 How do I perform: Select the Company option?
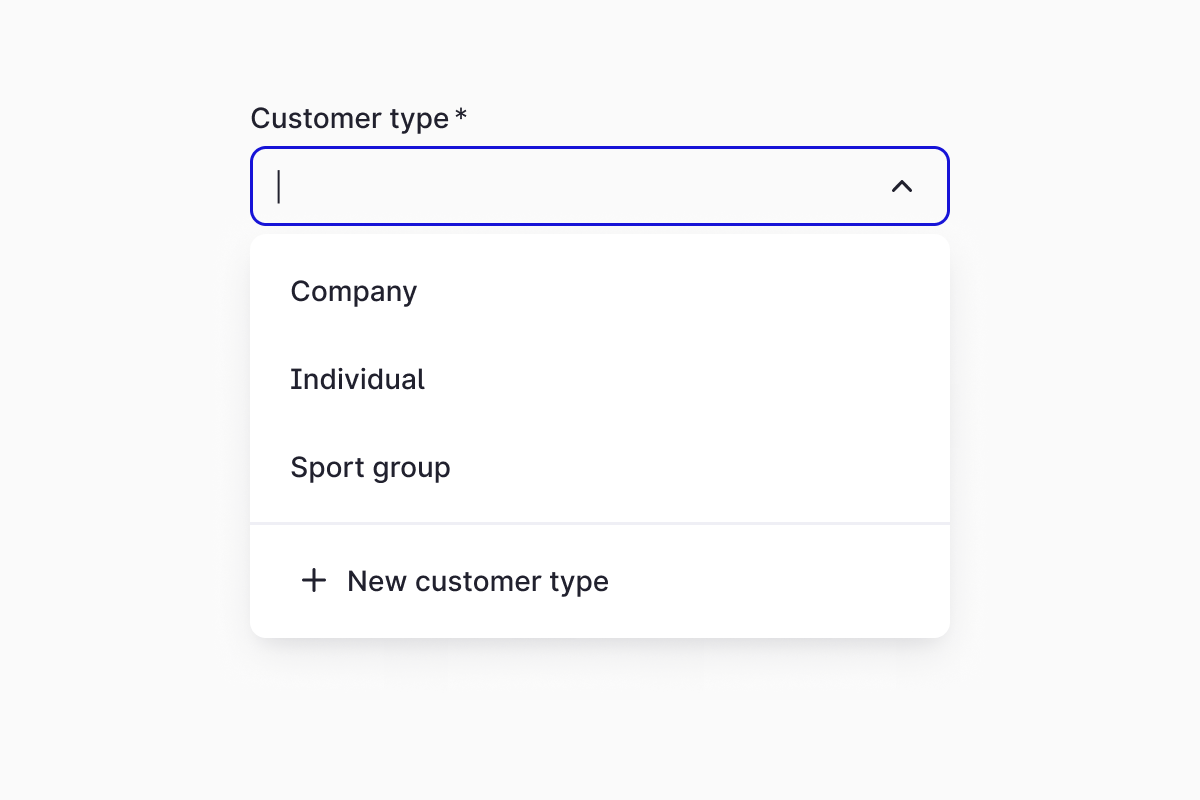[x=354, y=292]
